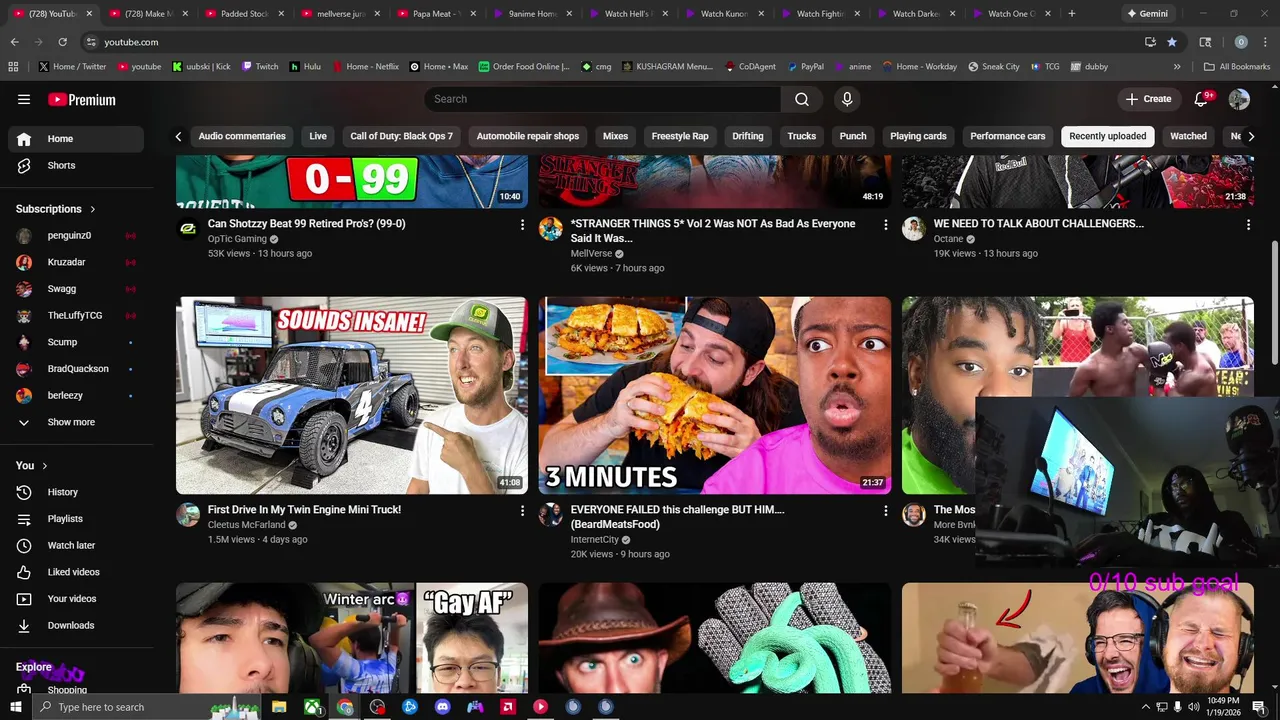
Task: Expand the Subscriptions section
Action: coord(56,209)
